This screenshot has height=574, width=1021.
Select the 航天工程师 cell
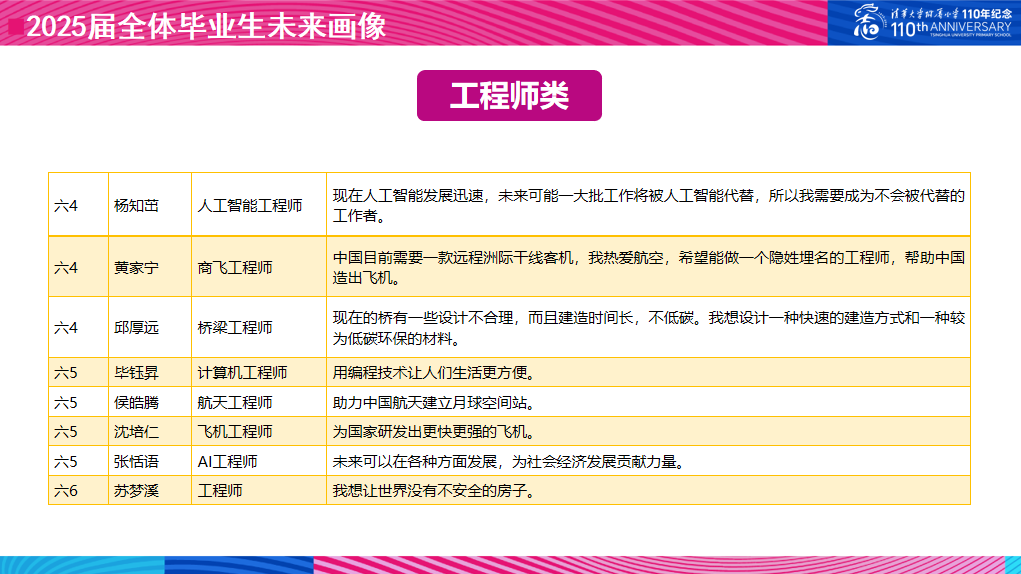tap(259, 402)
